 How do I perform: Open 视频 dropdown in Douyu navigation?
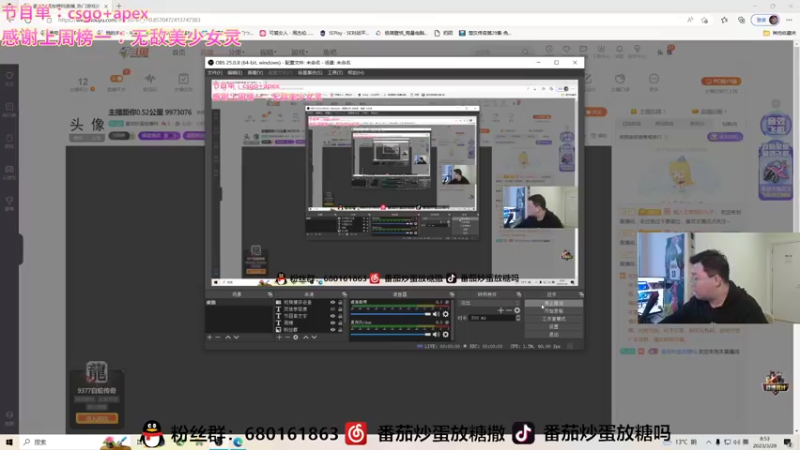point(268,53)
